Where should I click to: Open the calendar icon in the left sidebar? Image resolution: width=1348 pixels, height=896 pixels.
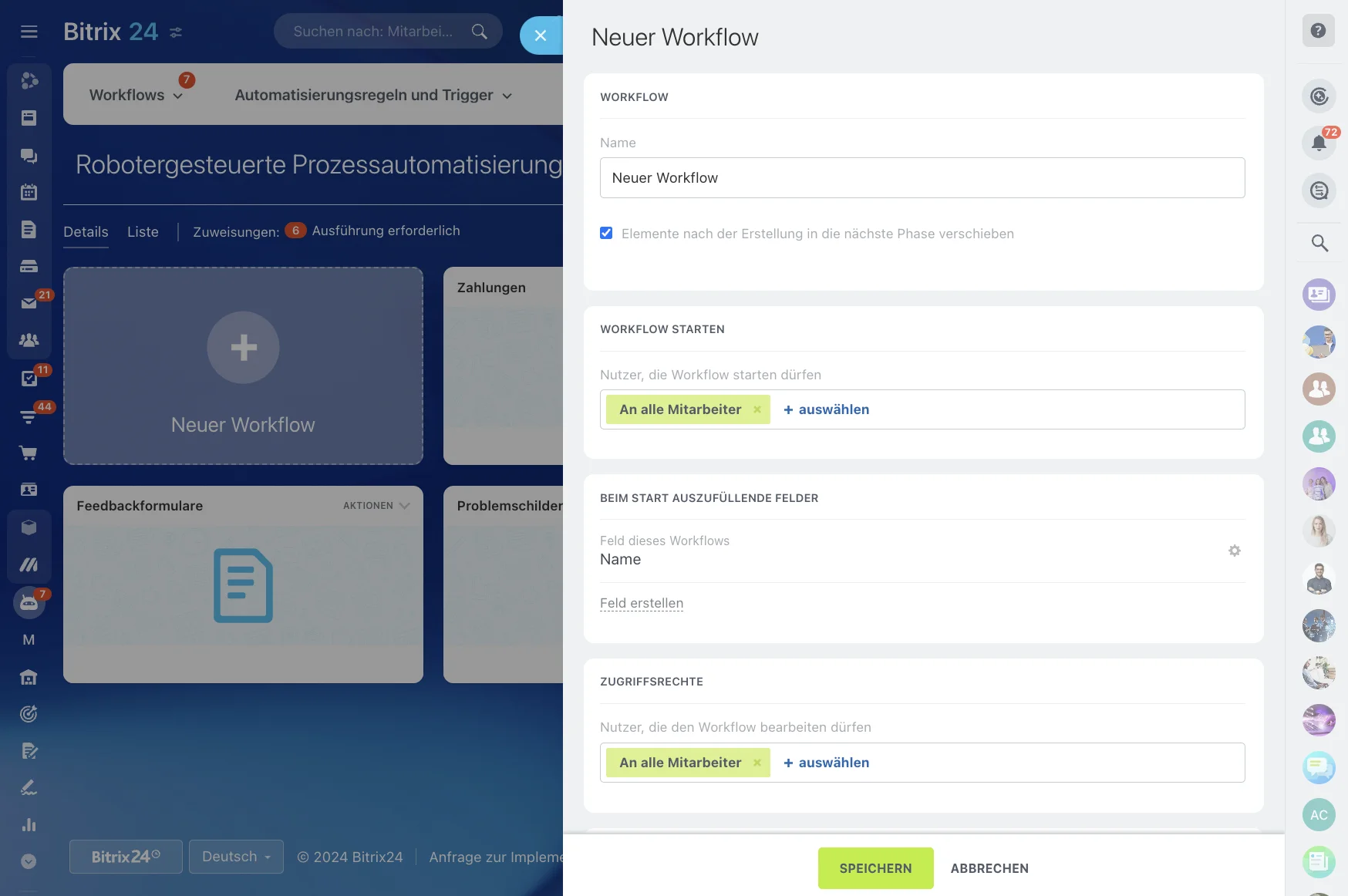29,192
